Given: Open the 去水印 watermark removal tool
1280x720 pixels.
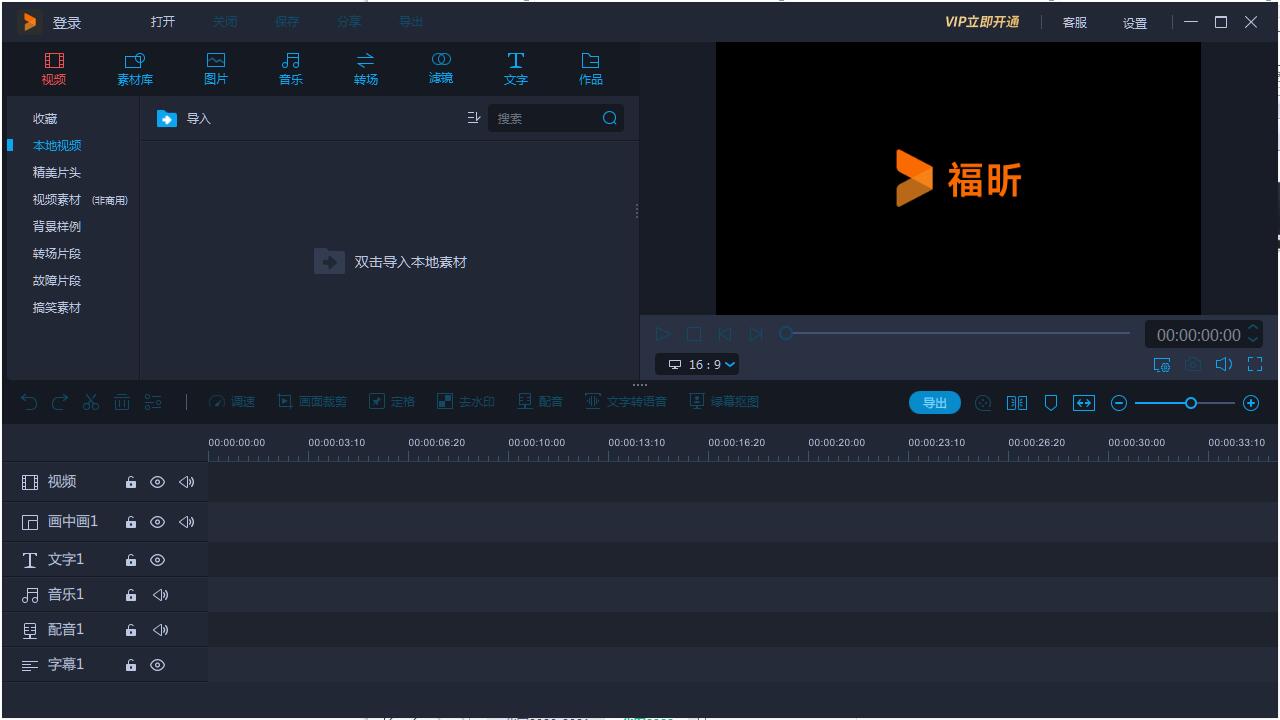Looking at the screenshot, I should [x=464, y=402].
